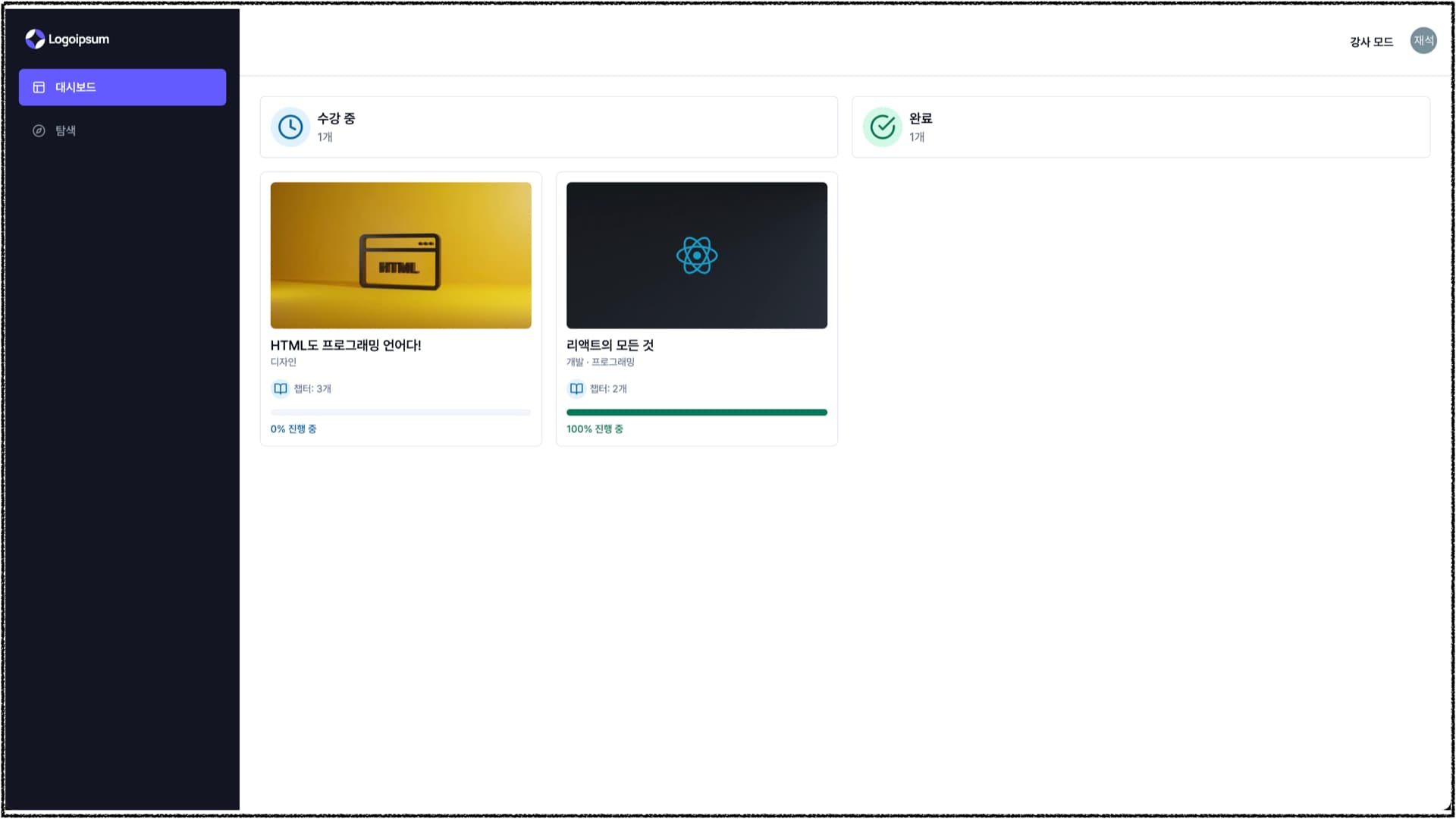1456x819 pixels.
Task: Open the 탐색 sidebar item
Action: [x=65, y=130]
